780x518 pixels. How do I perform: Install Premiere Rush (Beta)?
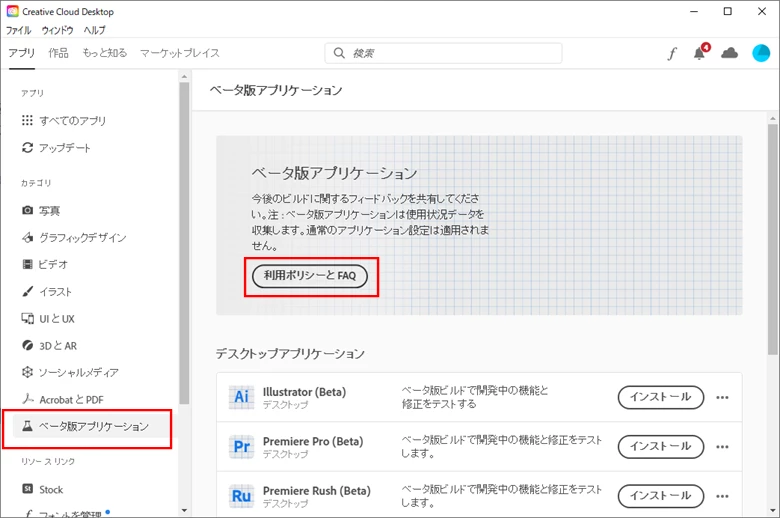[x=661, y=496]
